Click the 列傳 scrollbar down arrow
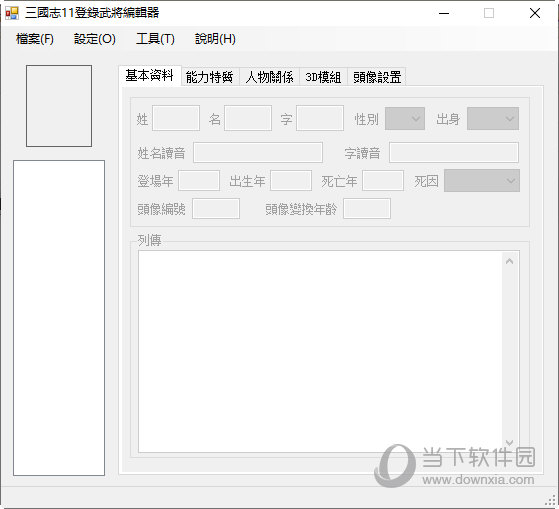This screenshot has width=559, height=509. tap(509, 442)
